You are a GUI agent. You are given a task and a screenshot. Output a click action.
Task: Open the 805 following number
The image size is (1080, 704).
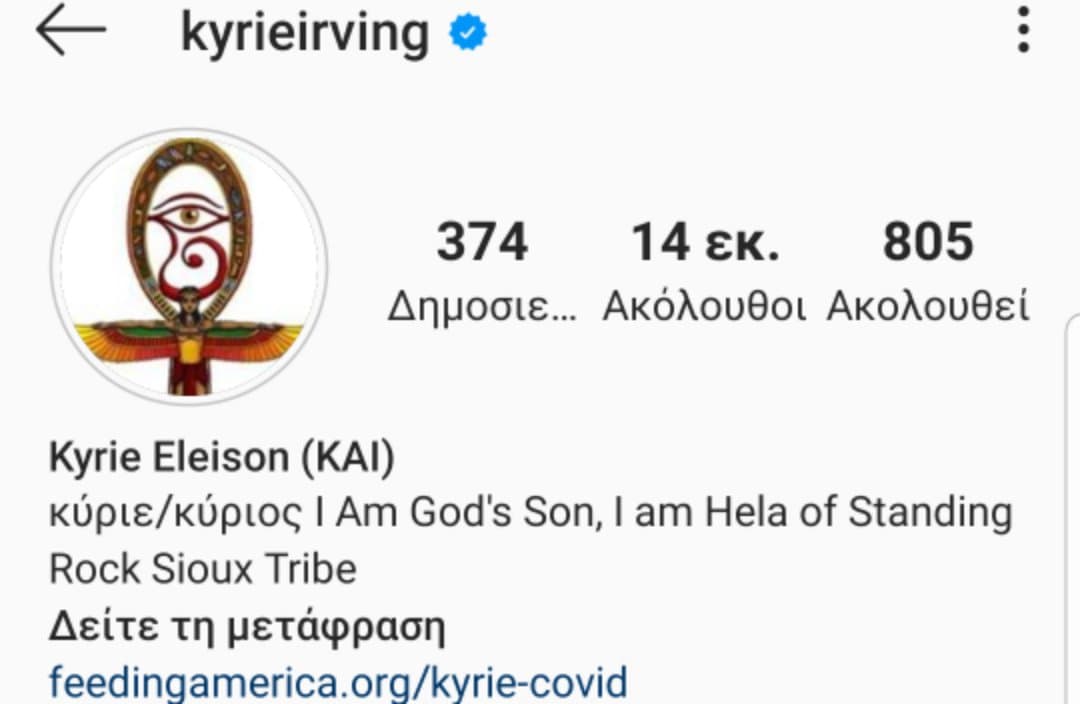[x=928, y=242]
